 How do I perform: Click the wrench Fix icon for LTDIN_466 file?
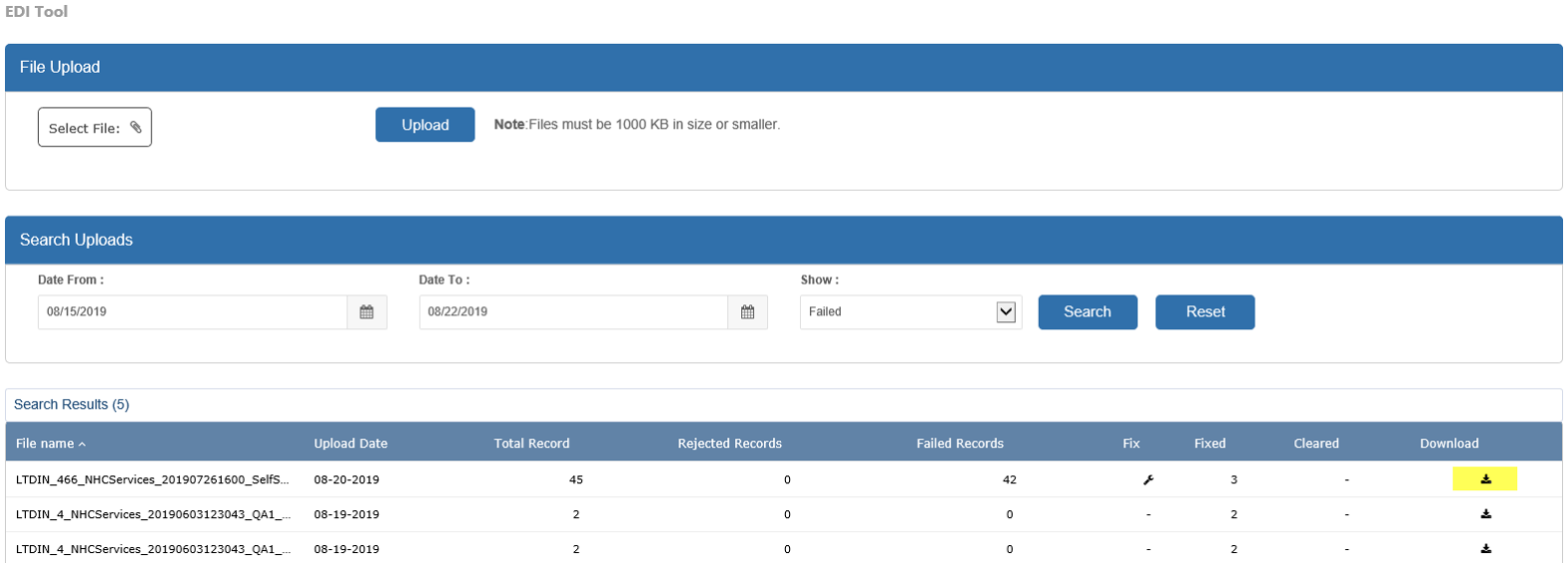(1149, 480)
